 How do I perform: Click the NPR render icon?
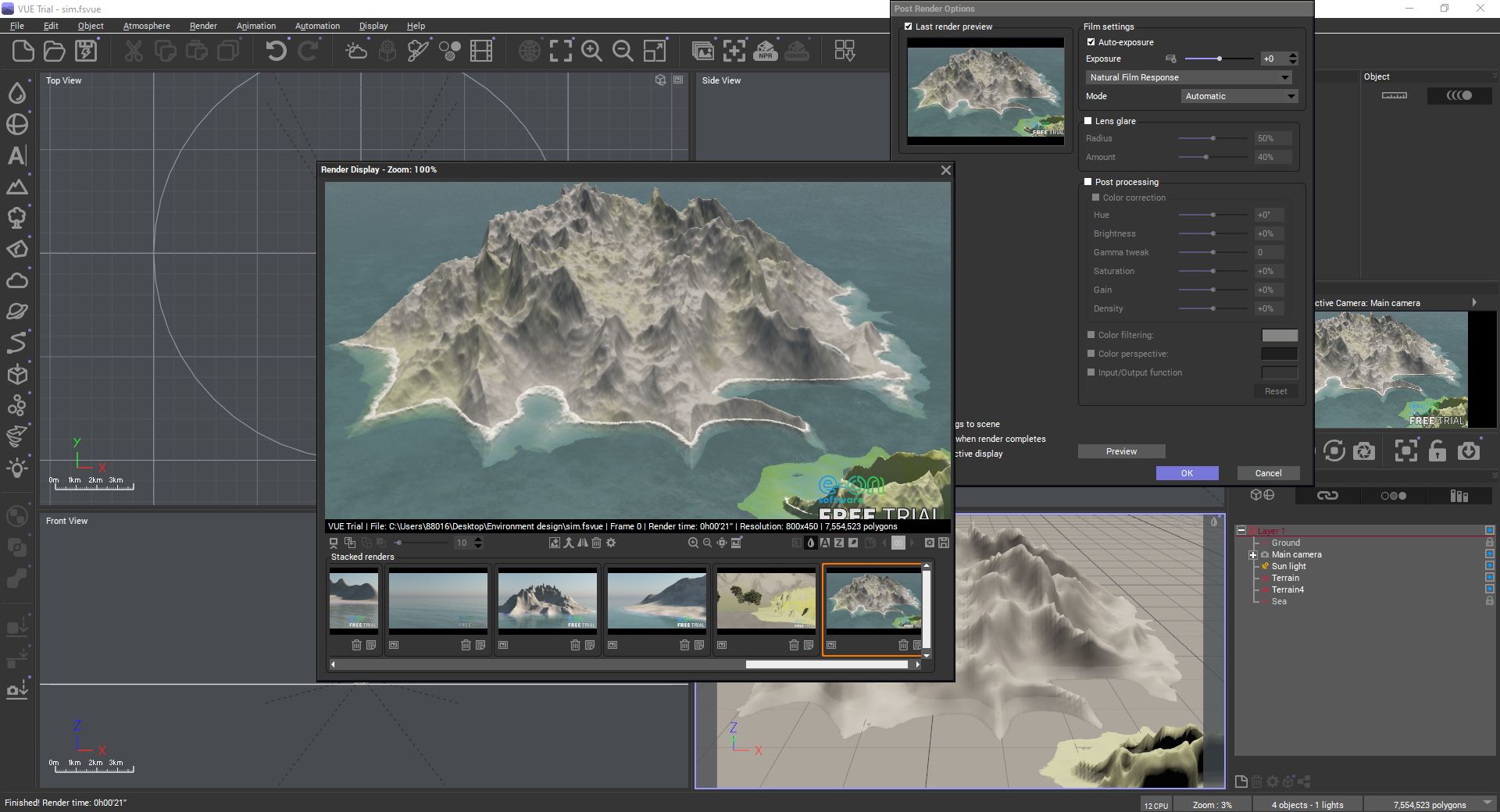click(765, 52)
